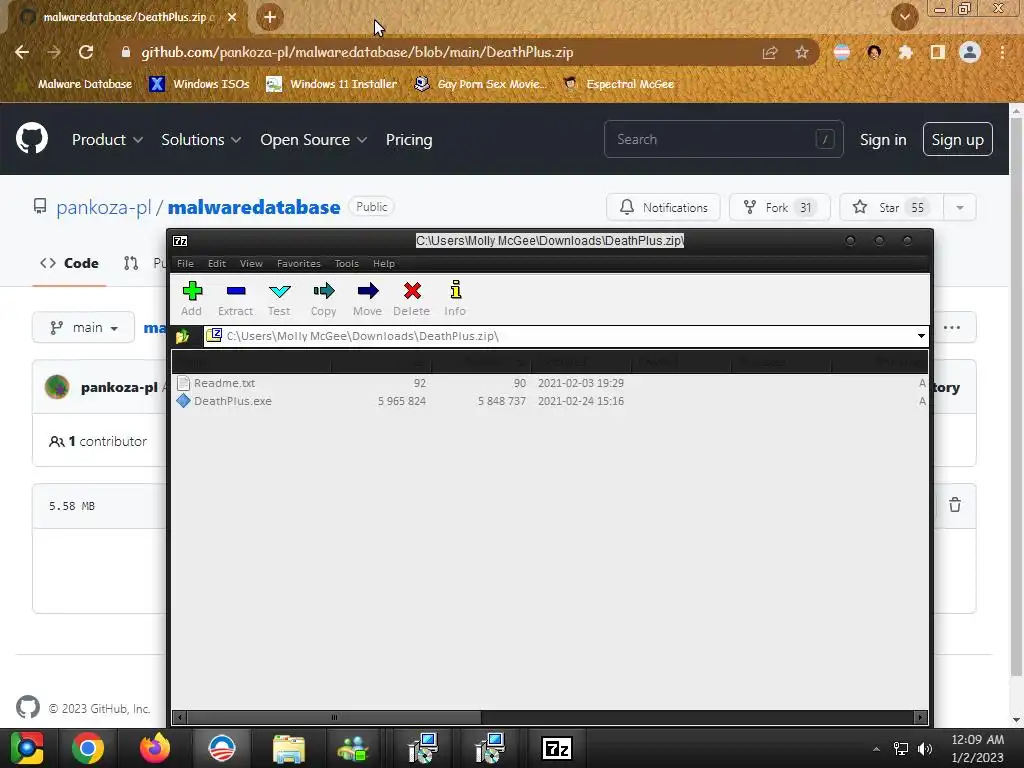
Task: Bookmark this page with the star icon
Action: tap(802, 52)
